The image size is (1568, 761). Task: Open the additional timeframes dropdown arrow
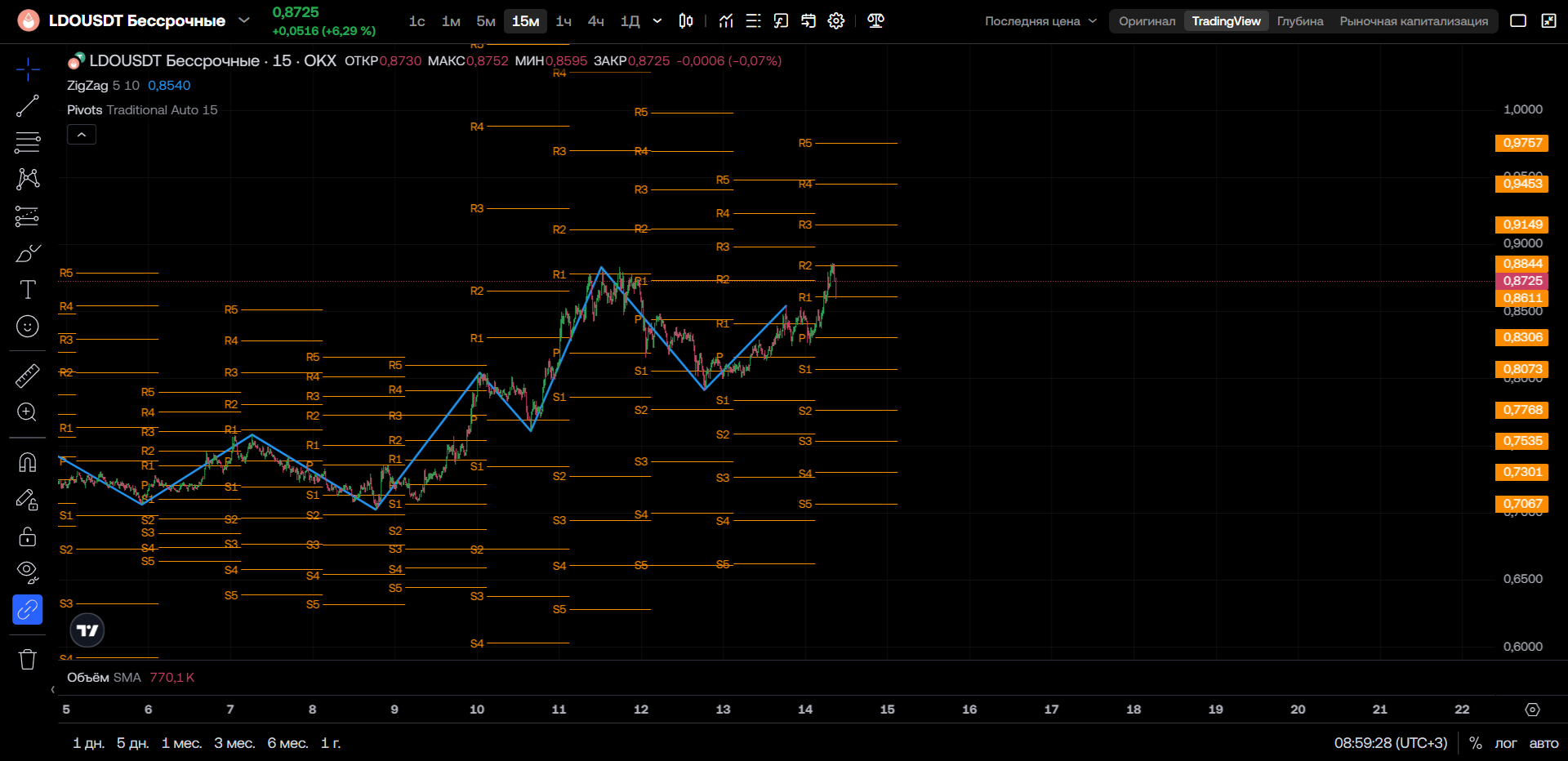pos(657,21)
